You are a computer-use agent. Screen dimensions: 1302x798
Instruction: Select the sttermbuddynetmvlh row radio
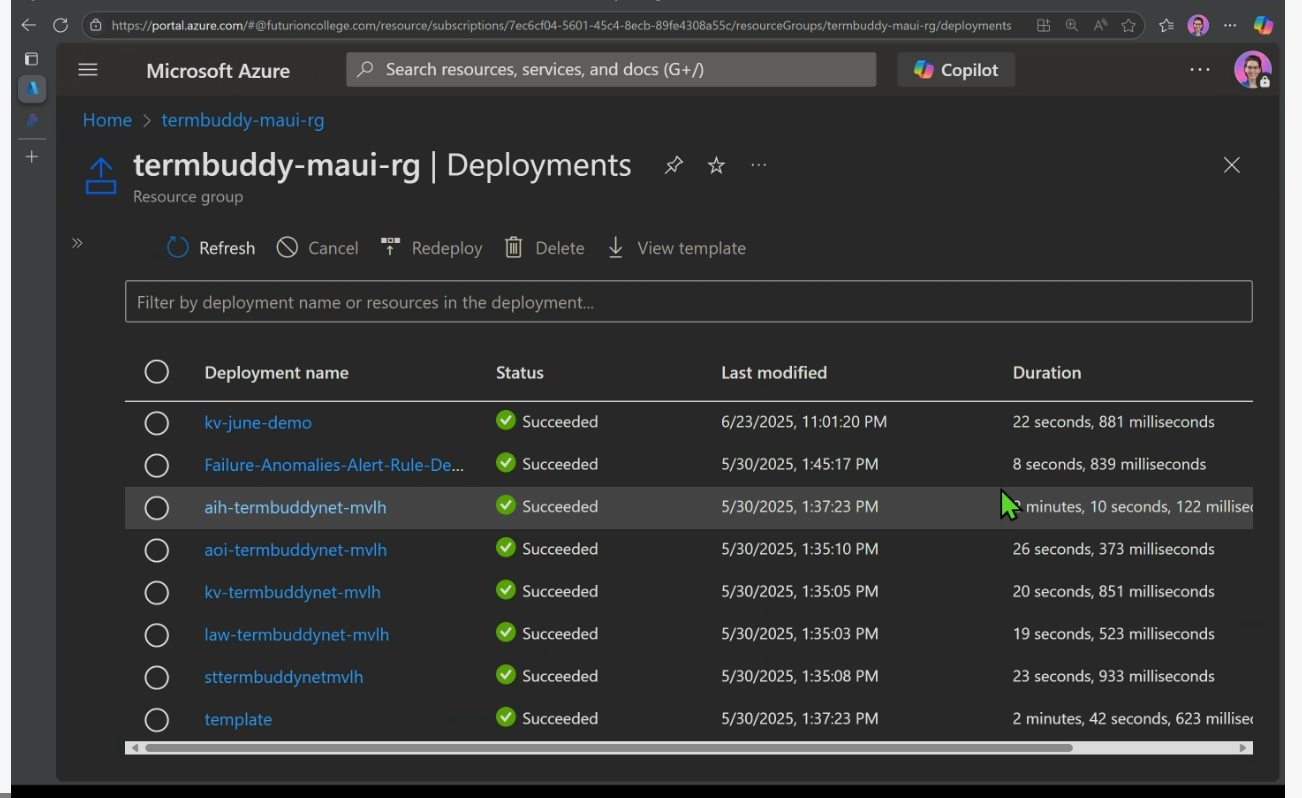click(157, 677)
